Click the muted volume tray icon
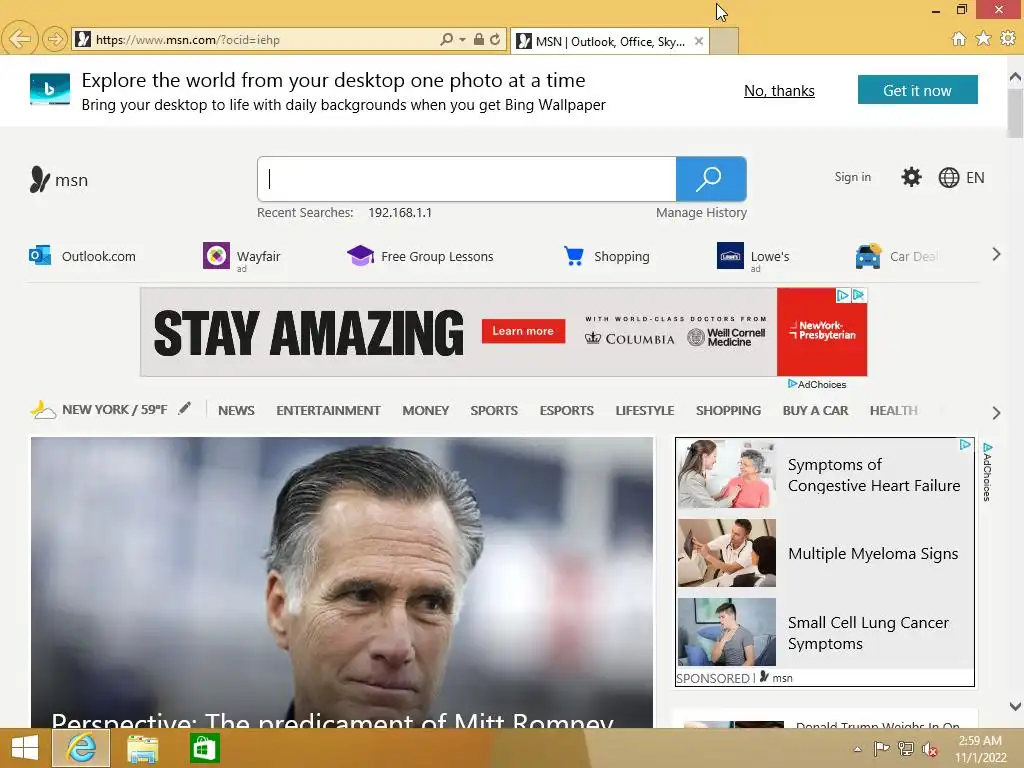The height and width of the screenshot is (768, 1024). click(929, 748)
